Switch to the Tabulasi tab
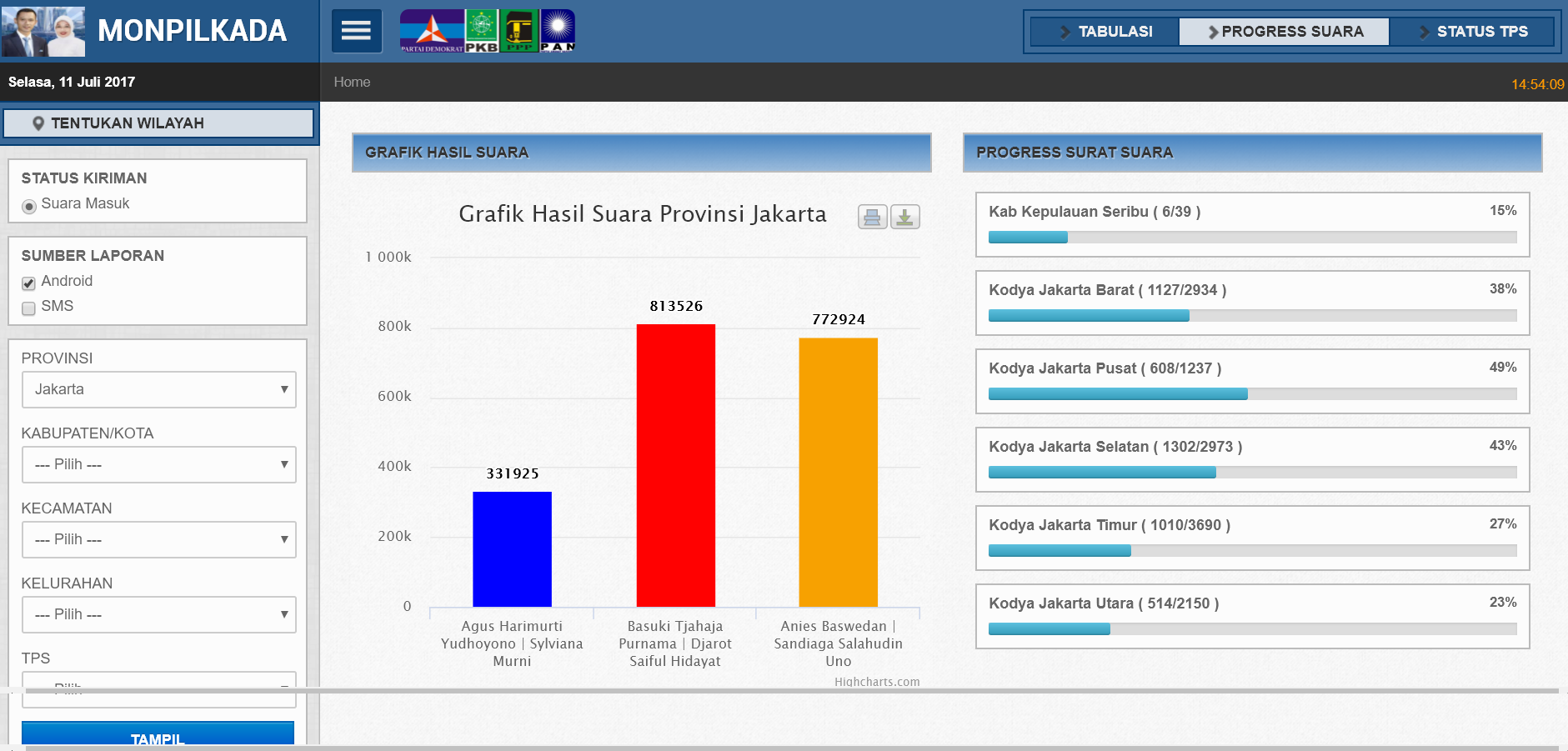The width and height of the screenshot is (1568, 751). [1105, 32]
